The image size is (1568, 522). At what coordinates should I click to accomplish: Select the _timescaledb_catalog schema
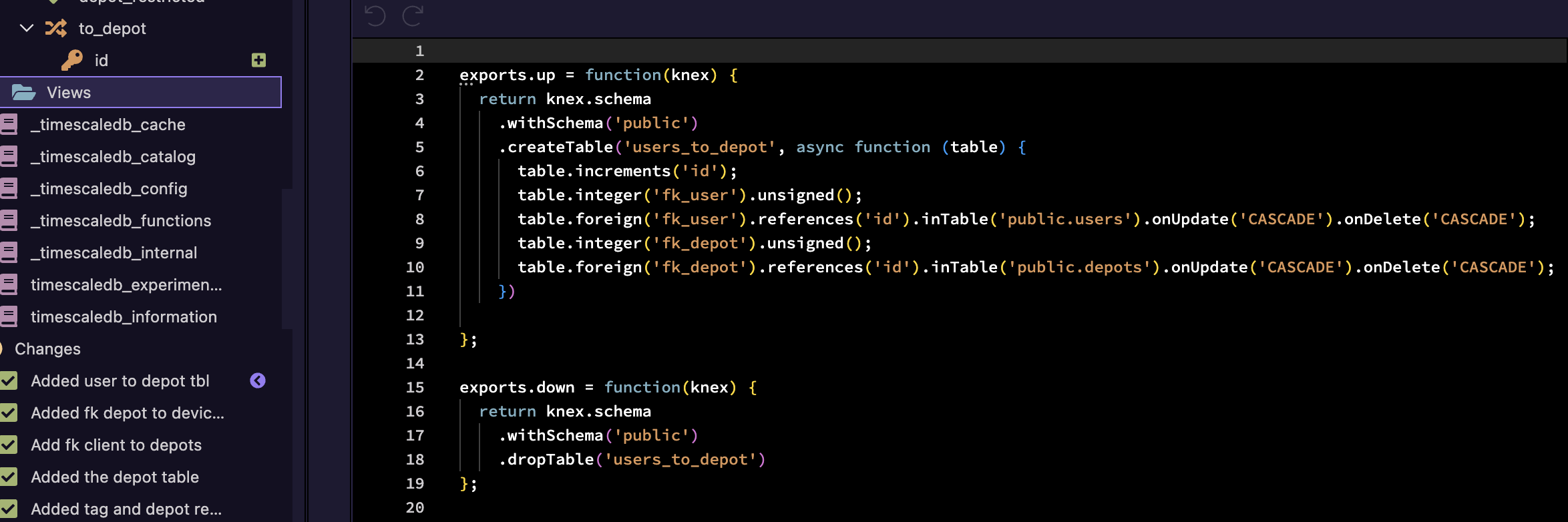coord(114,157)
